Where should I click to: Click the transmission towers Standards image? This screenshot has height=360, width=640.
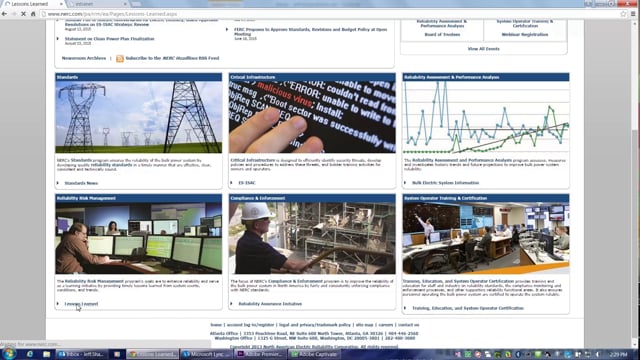(138, 117)
